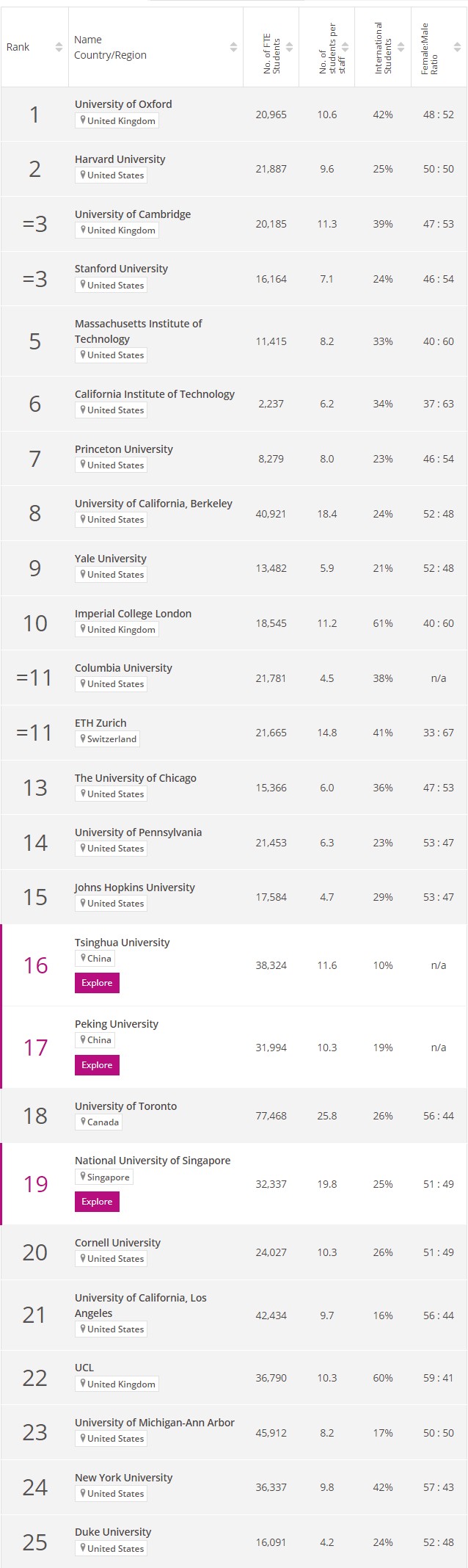The height and width of the screenshot is (1568, 468).
Task: Open the University of Oxford entry
Action: coord(123,104)
